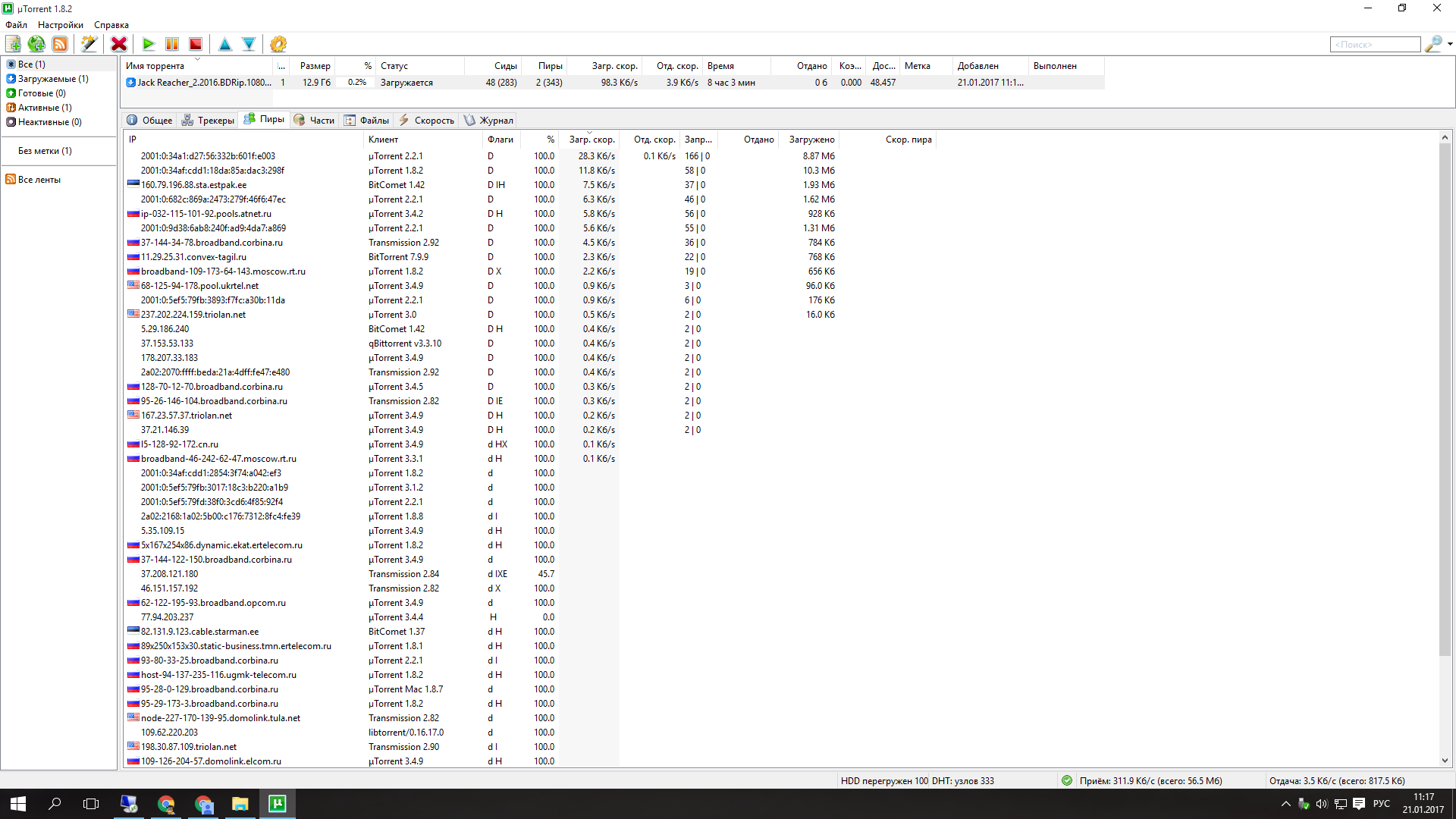Click the blue move up queue arrow
The width and height of the screenshot is (1456, 819).
coord(225,44)
